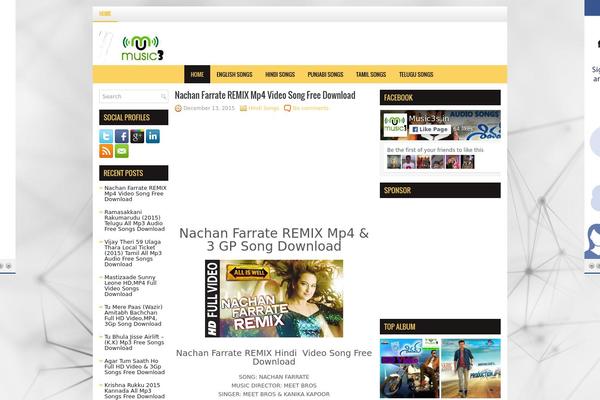The image size is (600, 400).
Task: Select the HOME tab in yellow navigation bar
Action: pos(197,74)
